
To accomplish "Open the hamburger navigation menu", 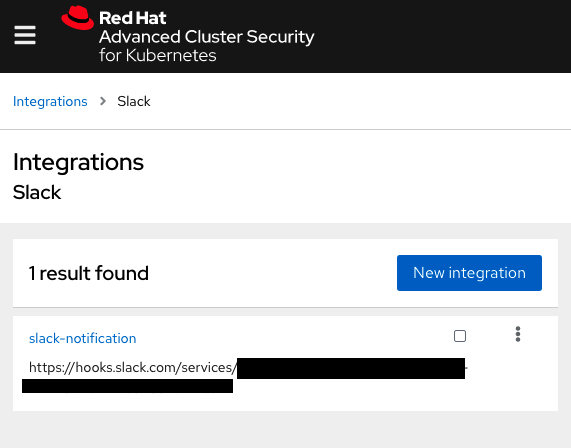I will [25, 35].
